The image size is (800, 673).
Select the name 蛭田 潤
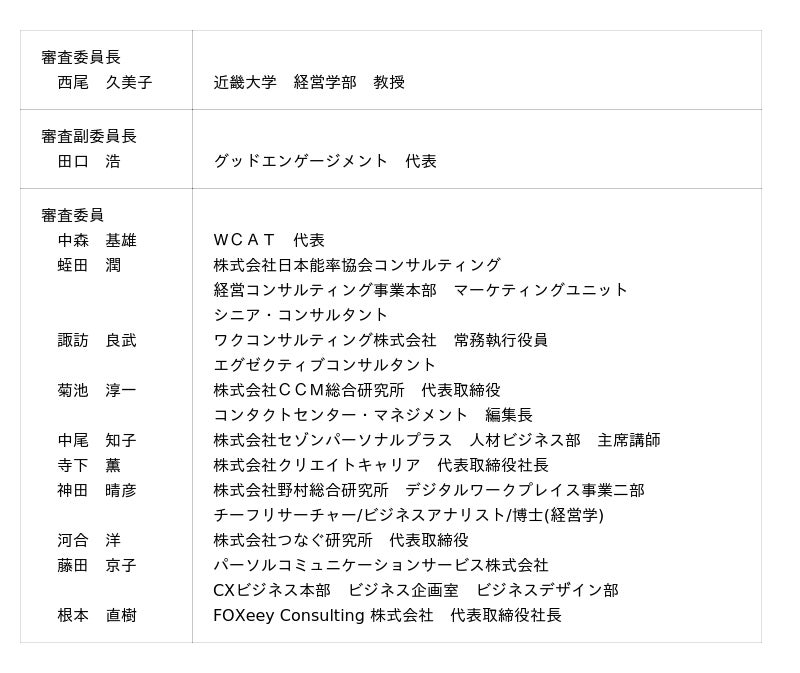click(x=89, y=265)
